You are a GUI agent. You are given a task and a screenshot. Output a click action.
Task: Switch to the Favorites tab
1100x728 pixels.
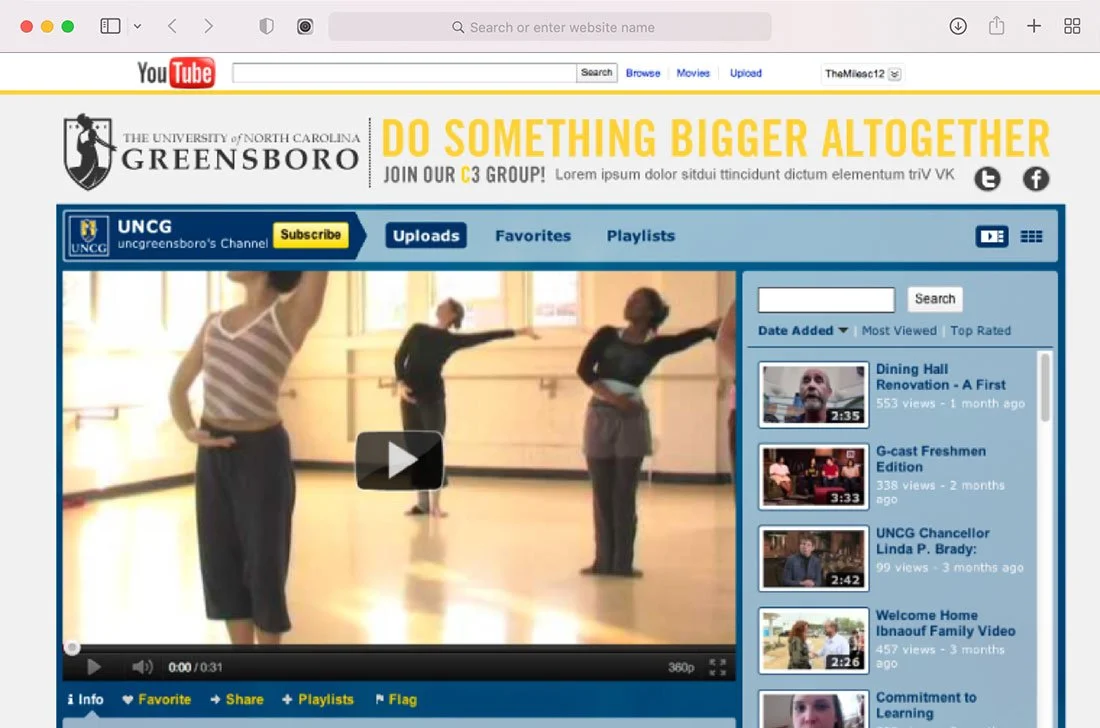[x=533, y=236]
